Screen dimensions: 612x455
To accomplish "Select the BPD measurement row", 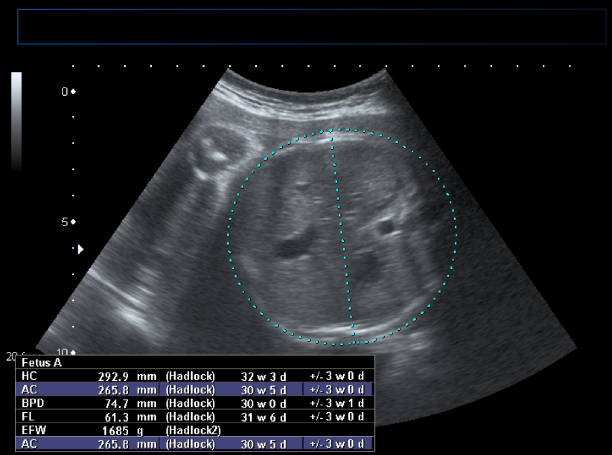I will (x=195, y=403).
